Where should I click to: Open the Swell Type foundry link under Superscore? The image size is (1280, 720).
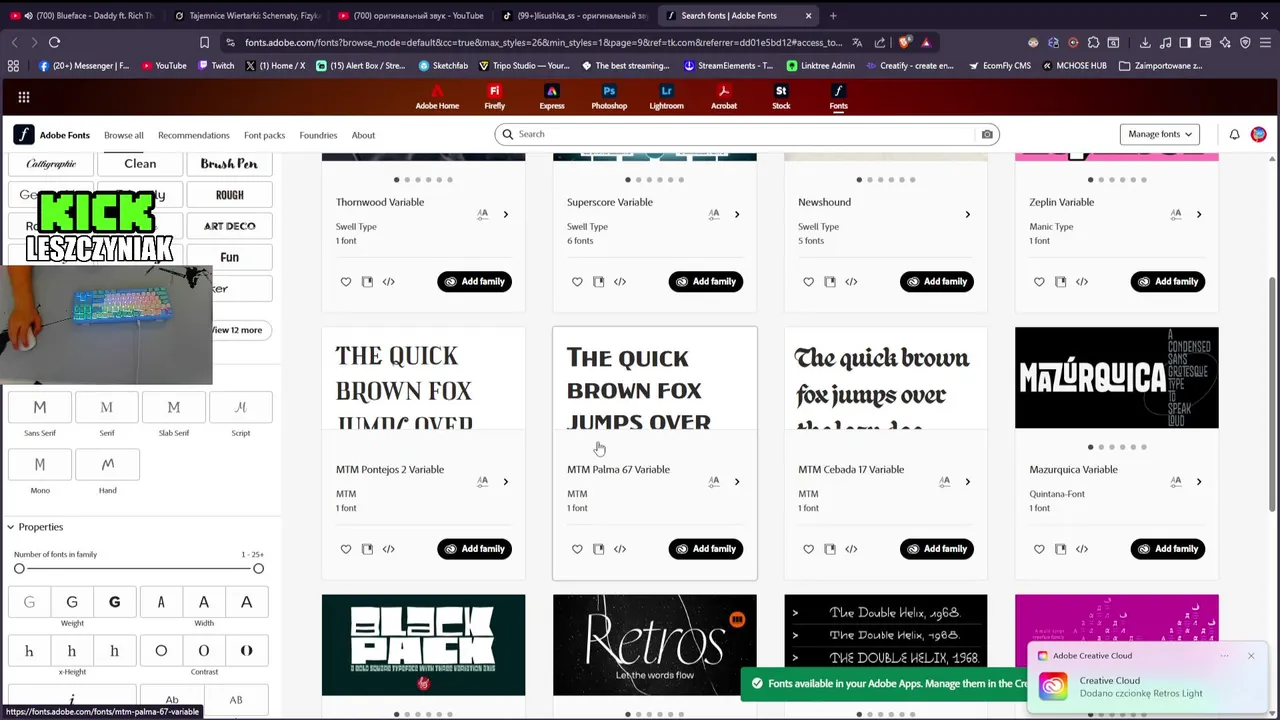(587, 227)
